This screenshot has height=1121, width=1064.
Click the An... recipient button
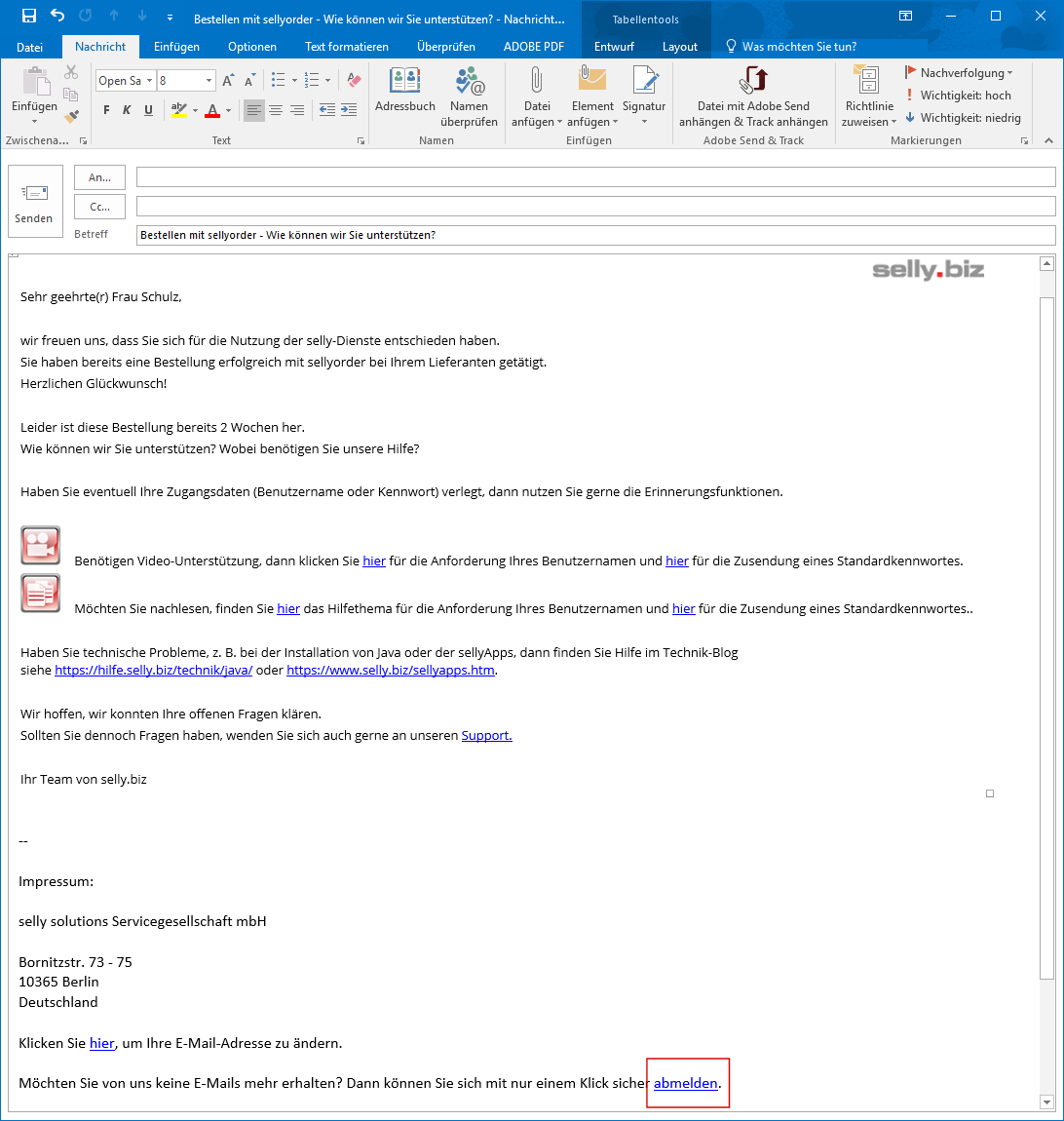coord(99,177)
